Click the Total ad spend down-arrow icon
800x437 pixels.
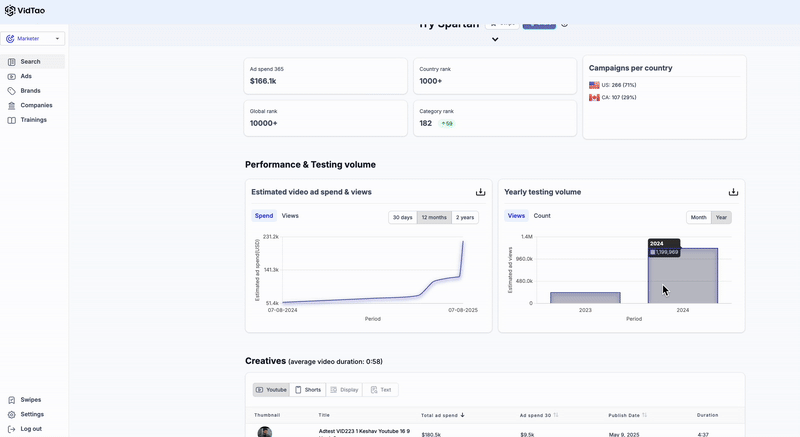pos(462,415)
